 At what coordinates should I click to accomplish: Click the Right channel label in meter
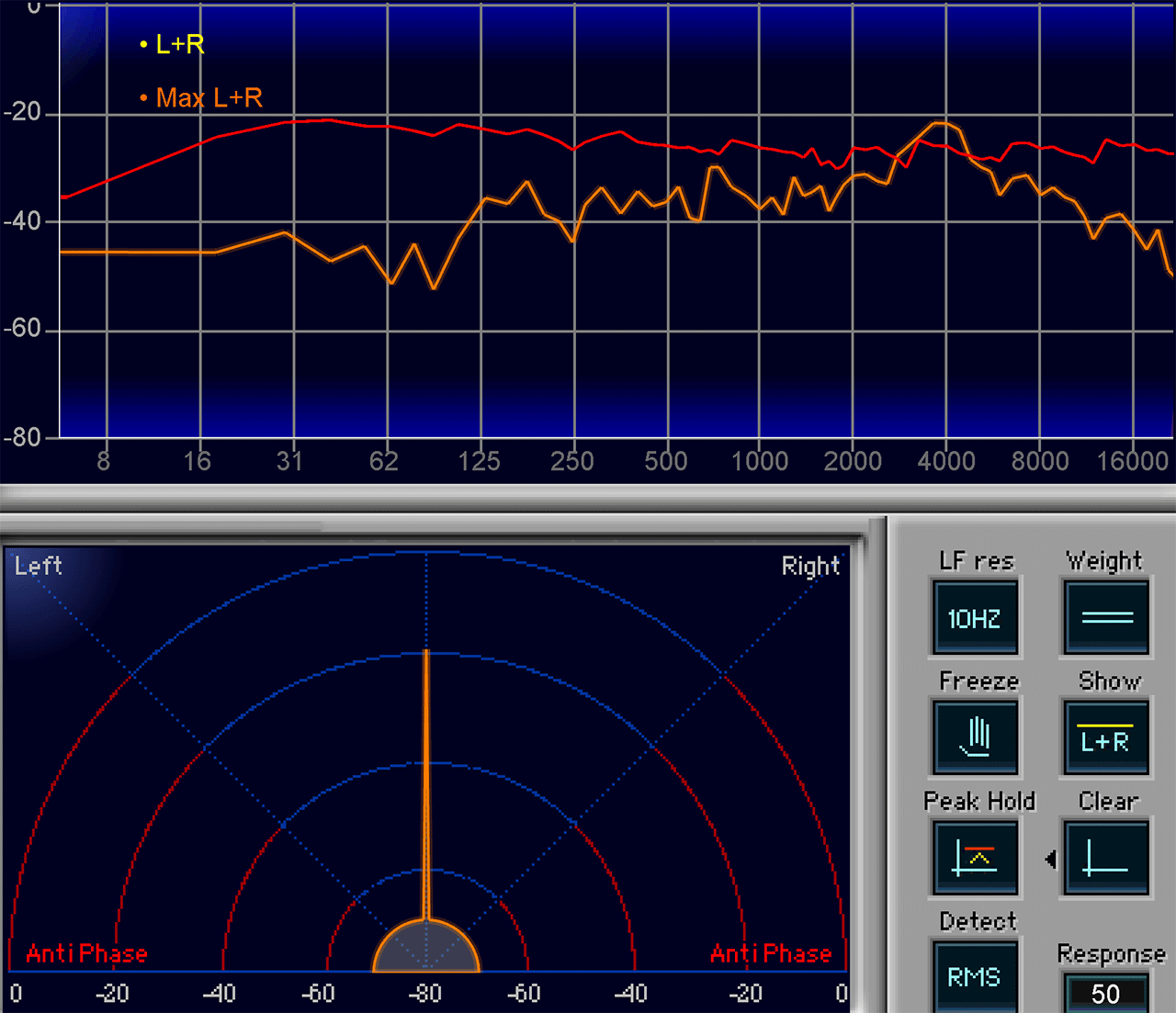coord(810,566)
